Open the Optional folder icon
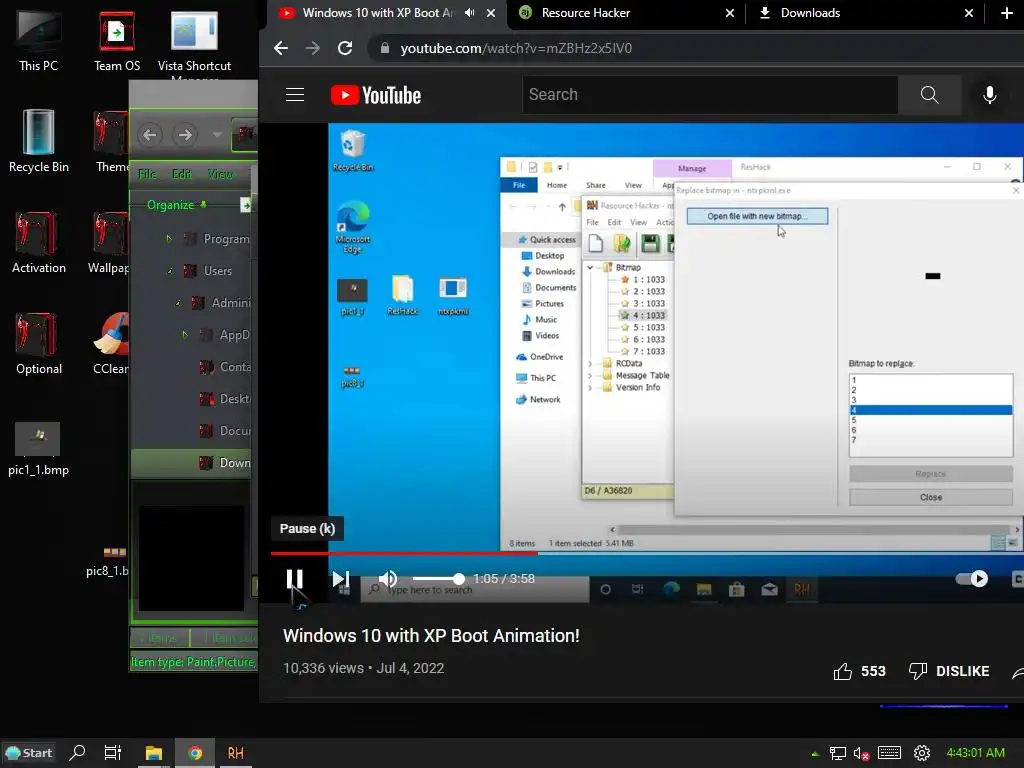The height and width of the screenshot is (768, 1024). [39, 343]
